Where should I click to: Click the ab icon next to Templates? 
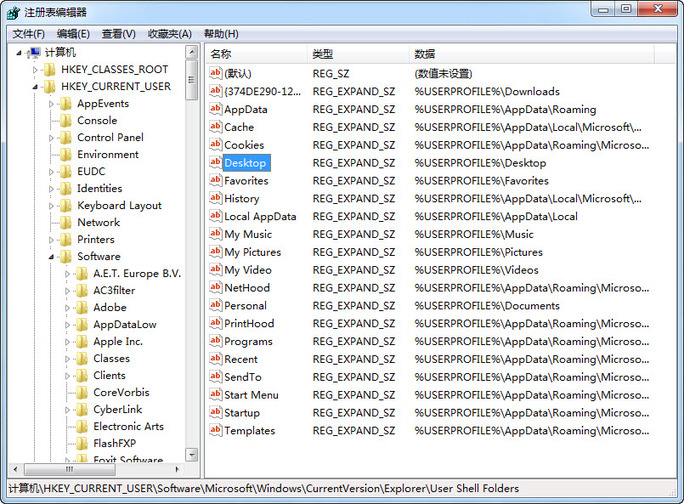215,430
